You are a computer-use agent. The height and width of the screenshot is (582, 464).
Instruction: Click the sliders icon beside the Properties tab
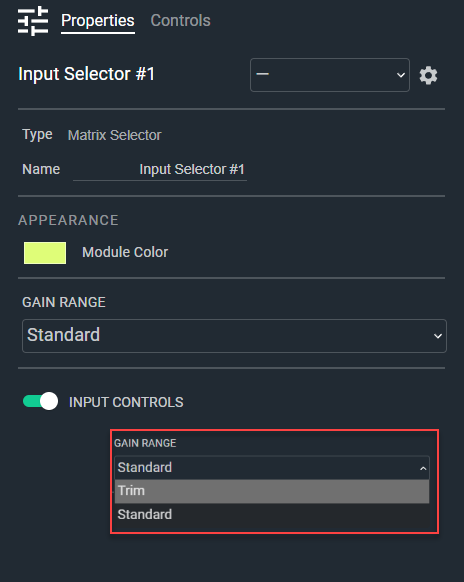tap(33, 21)
